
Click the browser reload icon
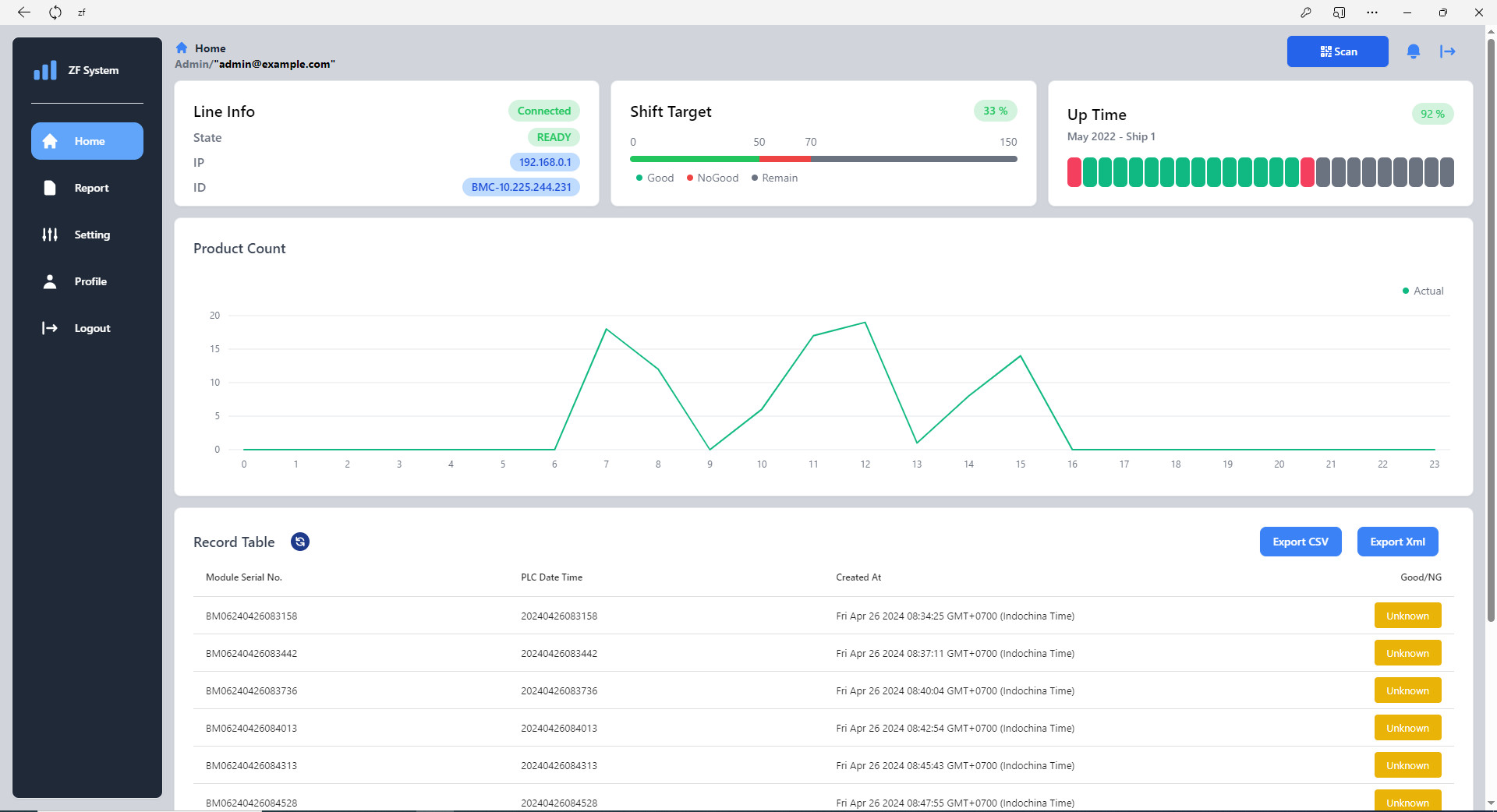pyautogui.click(x=55, y=12)
